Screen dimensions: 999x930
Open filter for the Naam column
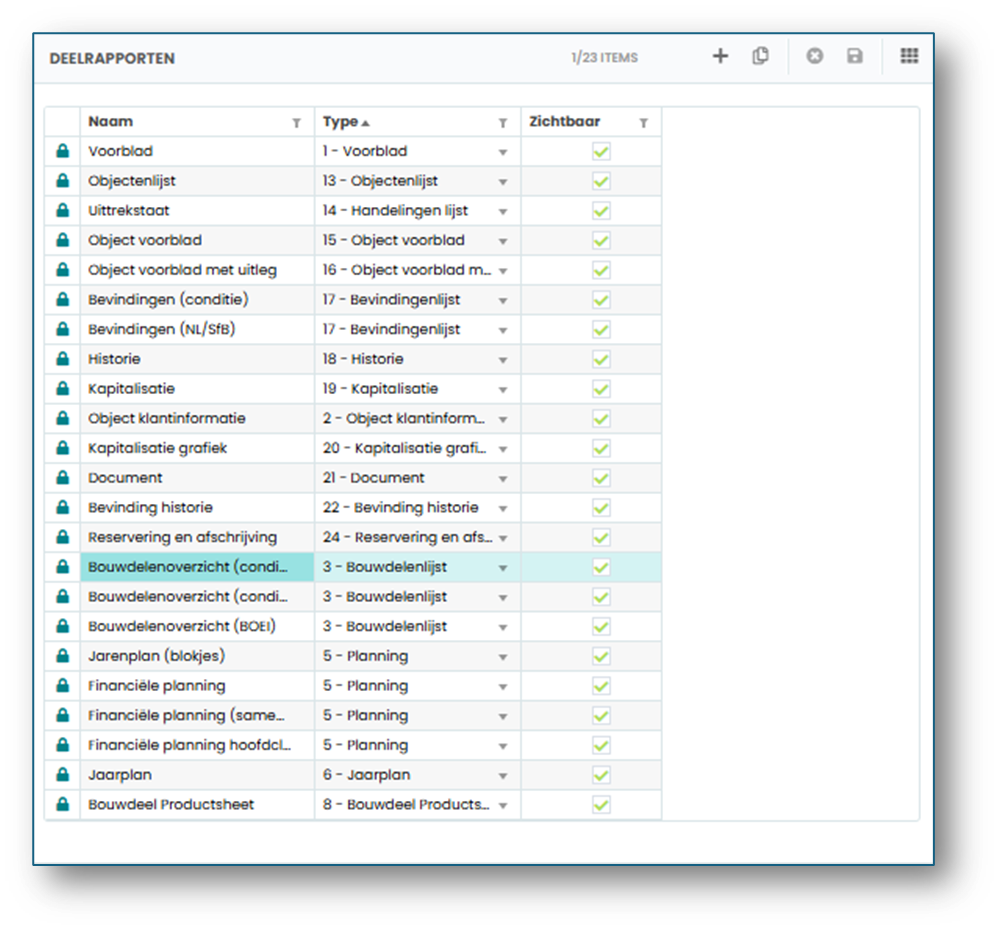[296, 123]
